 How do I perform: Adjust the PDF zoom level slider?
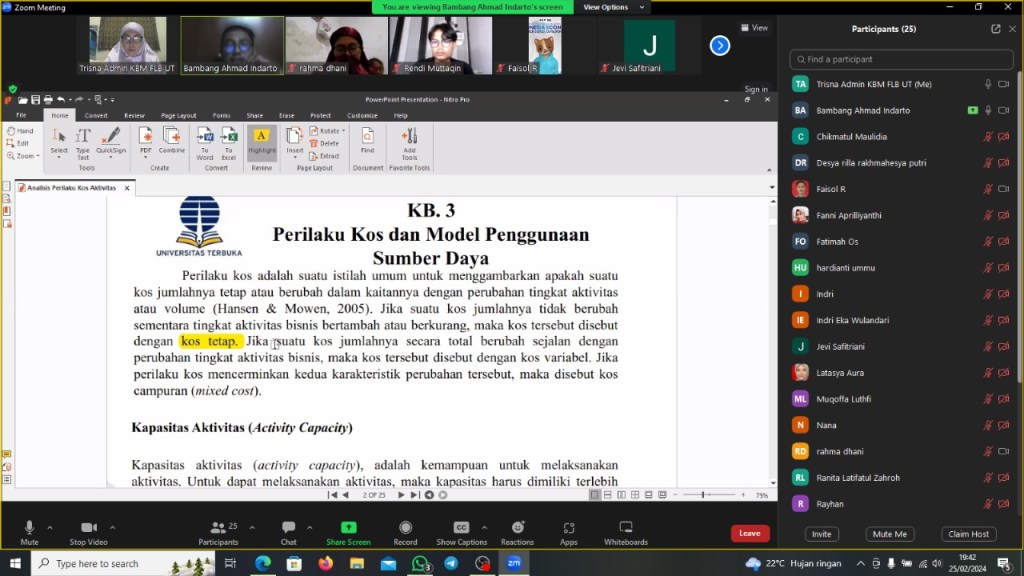(704, 495)
